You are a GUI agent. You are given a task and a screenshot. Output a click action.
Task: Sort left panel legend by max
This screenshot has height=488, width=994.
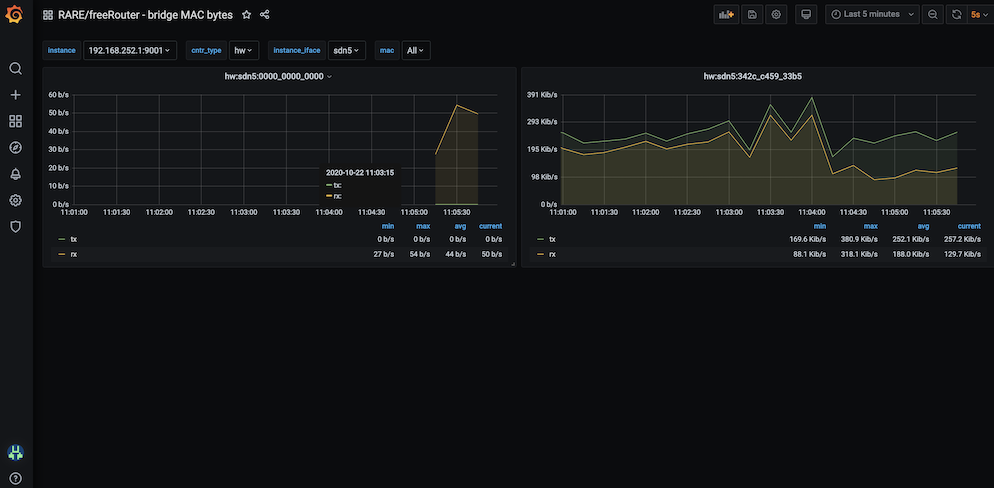[x=423, y=226]
